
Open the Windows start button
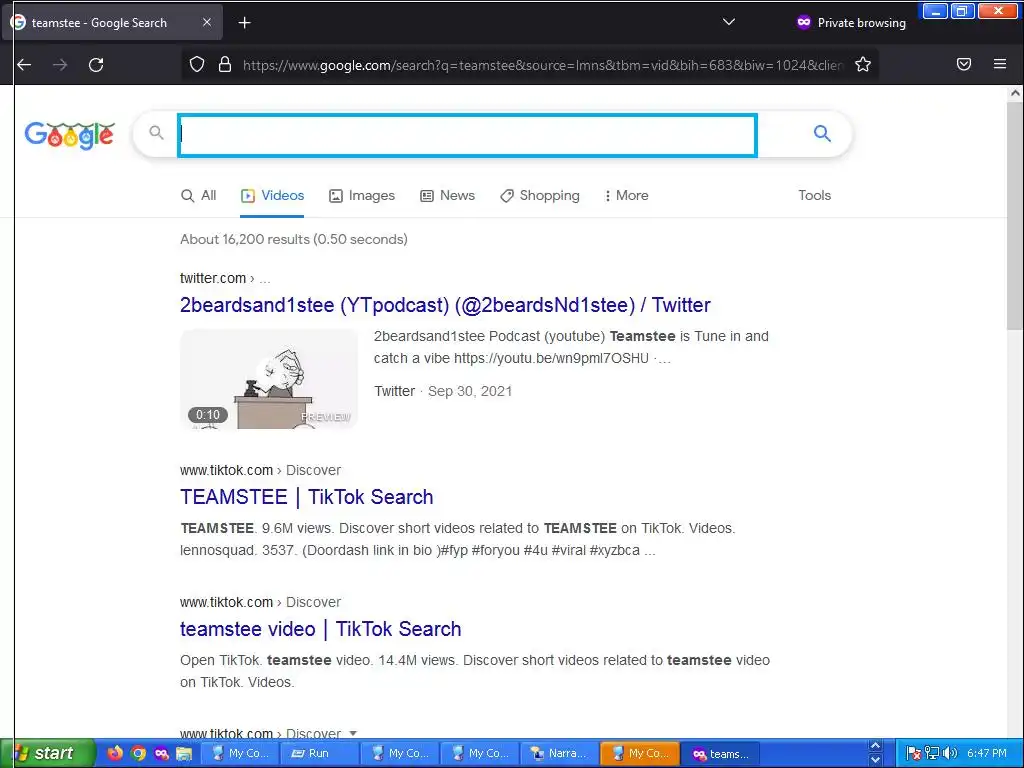pos(46,753)
